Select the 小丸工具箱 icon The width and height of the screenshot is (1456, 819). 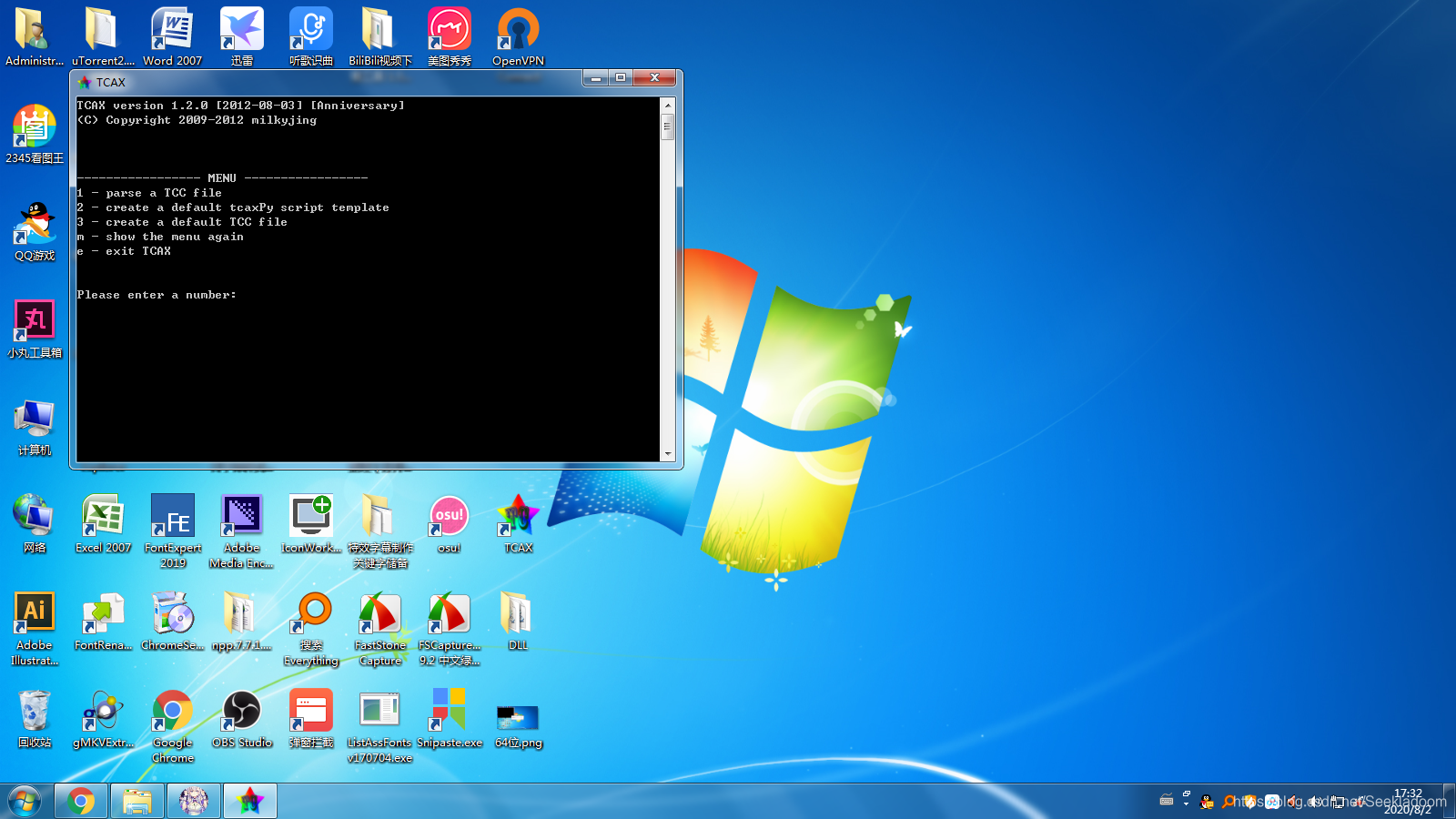click(x=35, y=329)
